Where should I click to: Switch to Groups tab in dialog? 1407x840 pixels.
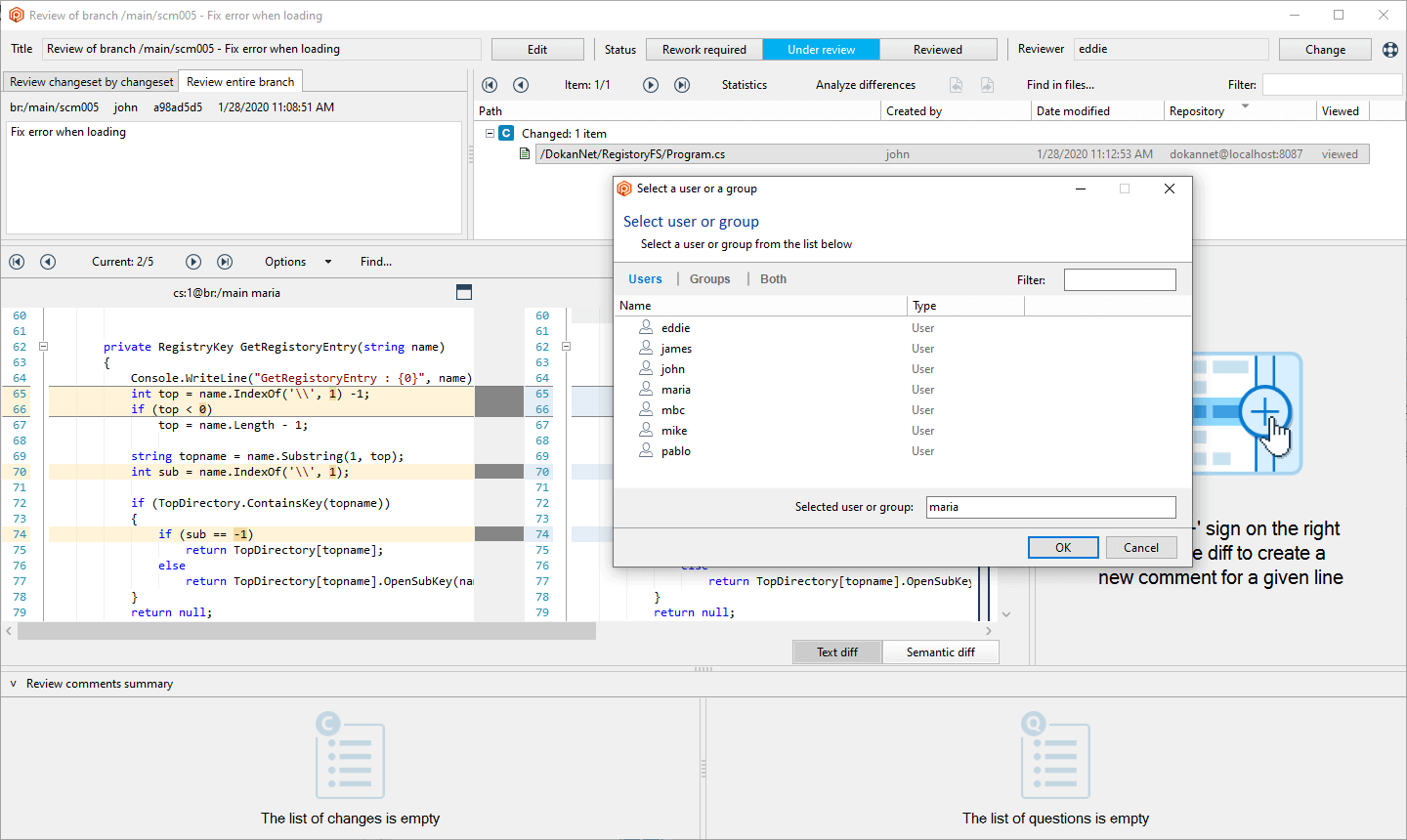coord(710,279)
